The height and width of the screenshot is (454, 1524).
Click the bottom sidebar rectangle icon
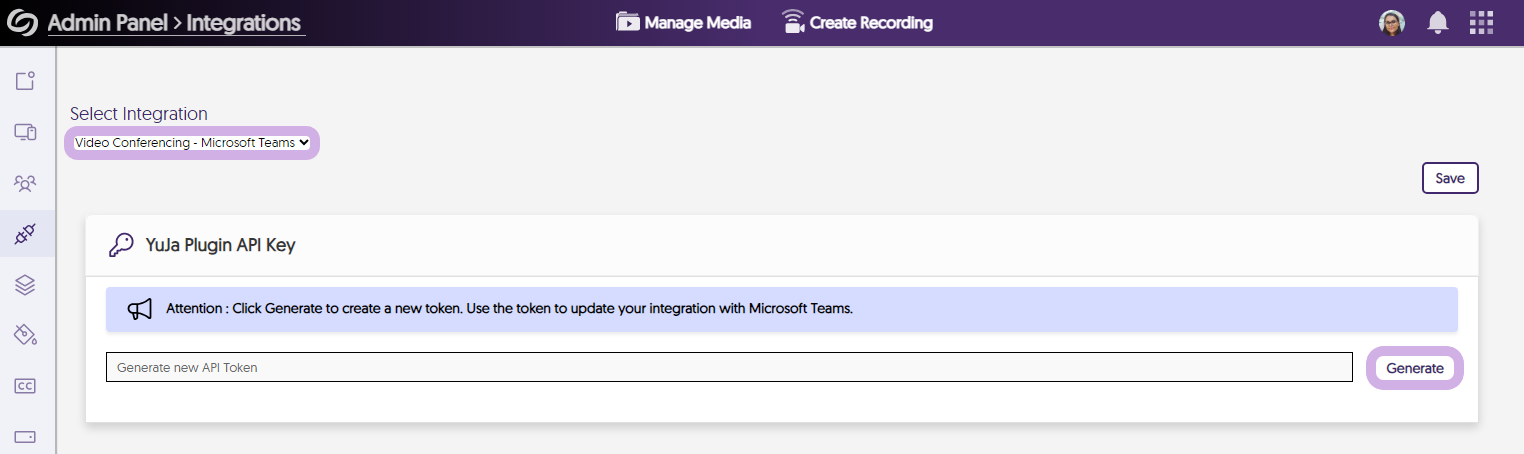click(x=26, y=437)
